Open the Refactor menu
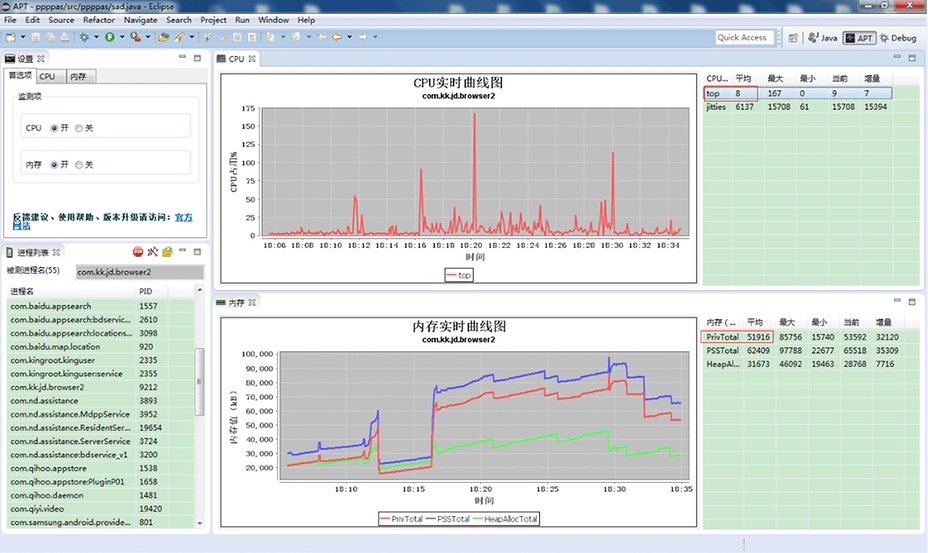The image size is (928, 553). [x=98, y=20]
